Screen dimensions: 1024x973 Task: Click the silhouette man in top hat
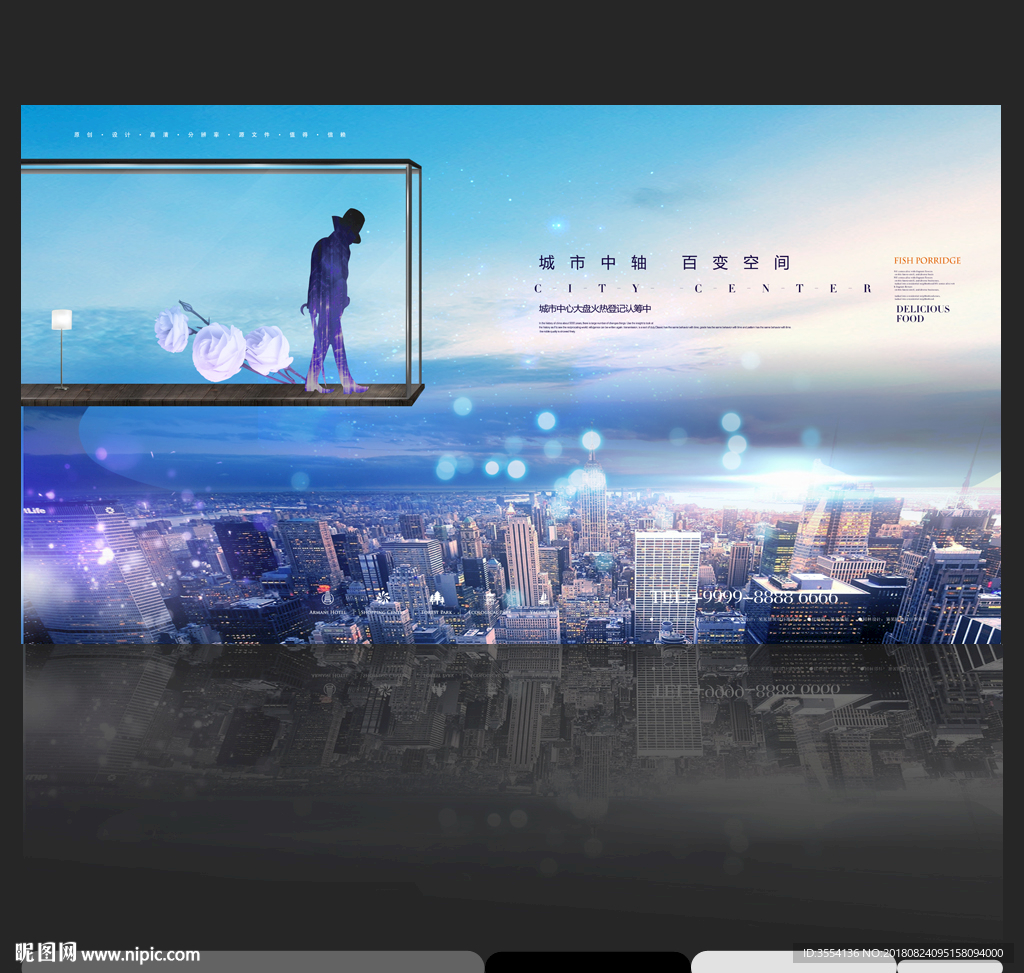pos(336,300)
